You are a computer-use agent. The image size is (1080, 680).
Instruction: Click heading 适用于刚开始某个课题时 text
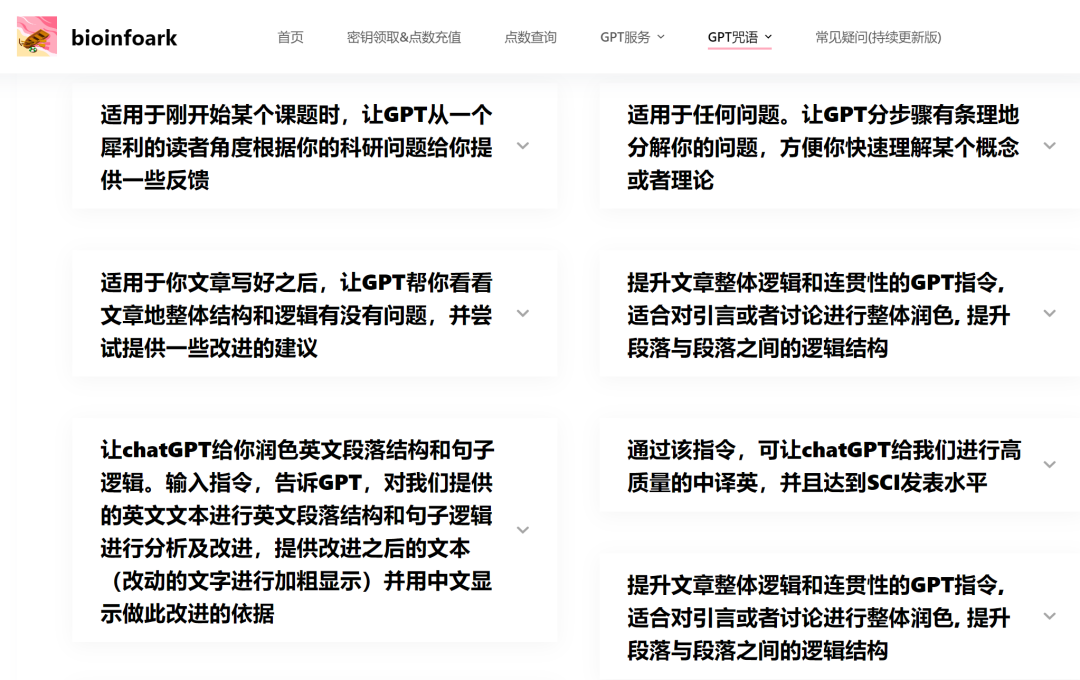pos(296,147)
